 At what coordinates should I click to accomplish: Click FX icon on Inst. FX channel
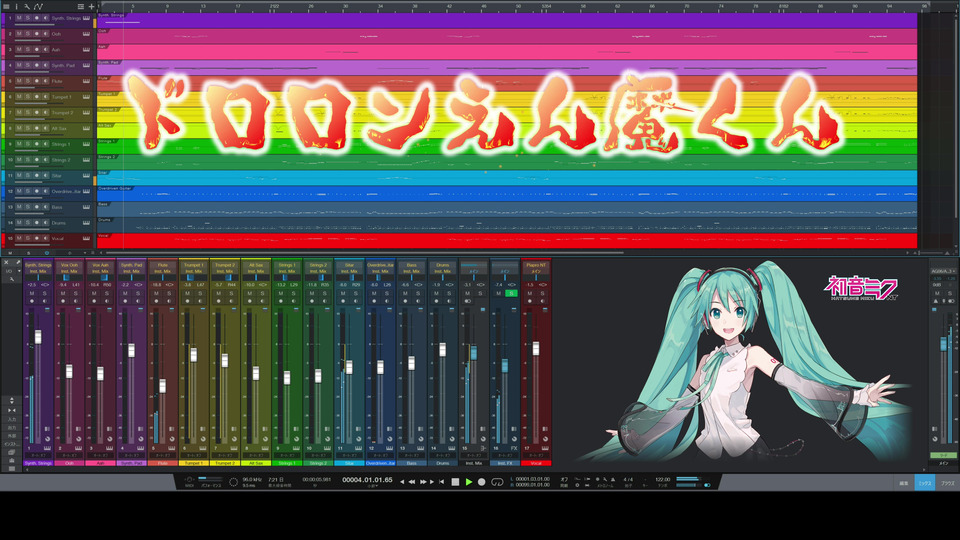tap(514, 448)
